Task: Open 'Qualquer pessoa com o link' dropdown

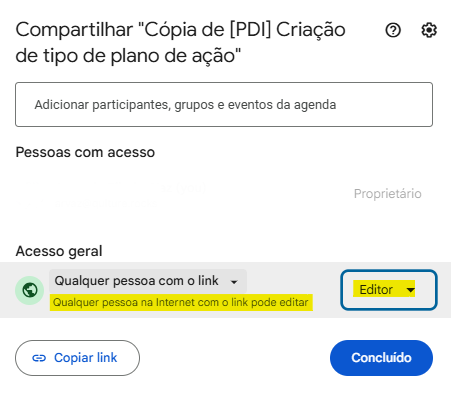Action: (x=148, y=281)
